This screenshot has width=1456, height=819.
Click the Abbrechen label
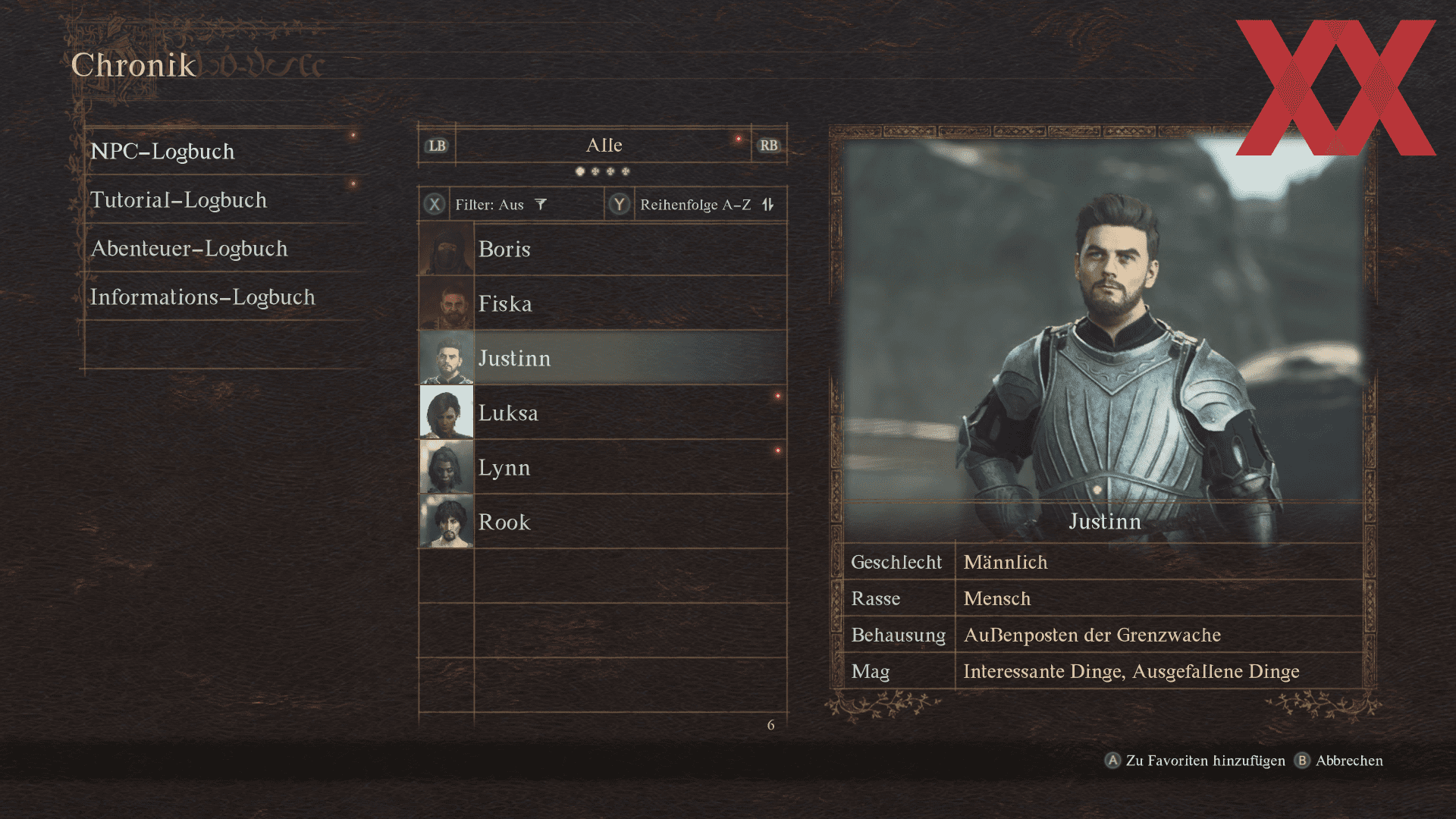(1349, 761)
